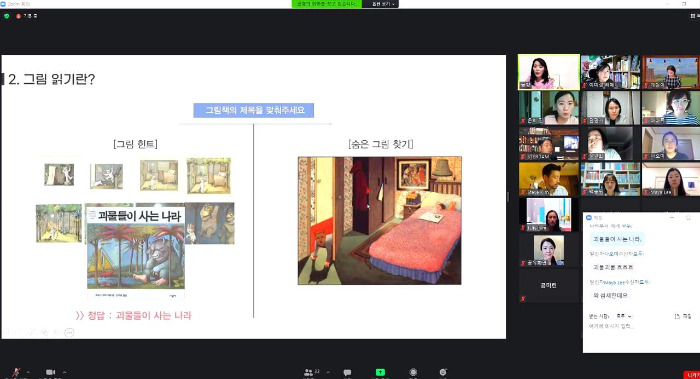700x379 pixels.
Task: Click the fourth top-row hint thumbnail with trees
Action: click(x=209, y=175)
